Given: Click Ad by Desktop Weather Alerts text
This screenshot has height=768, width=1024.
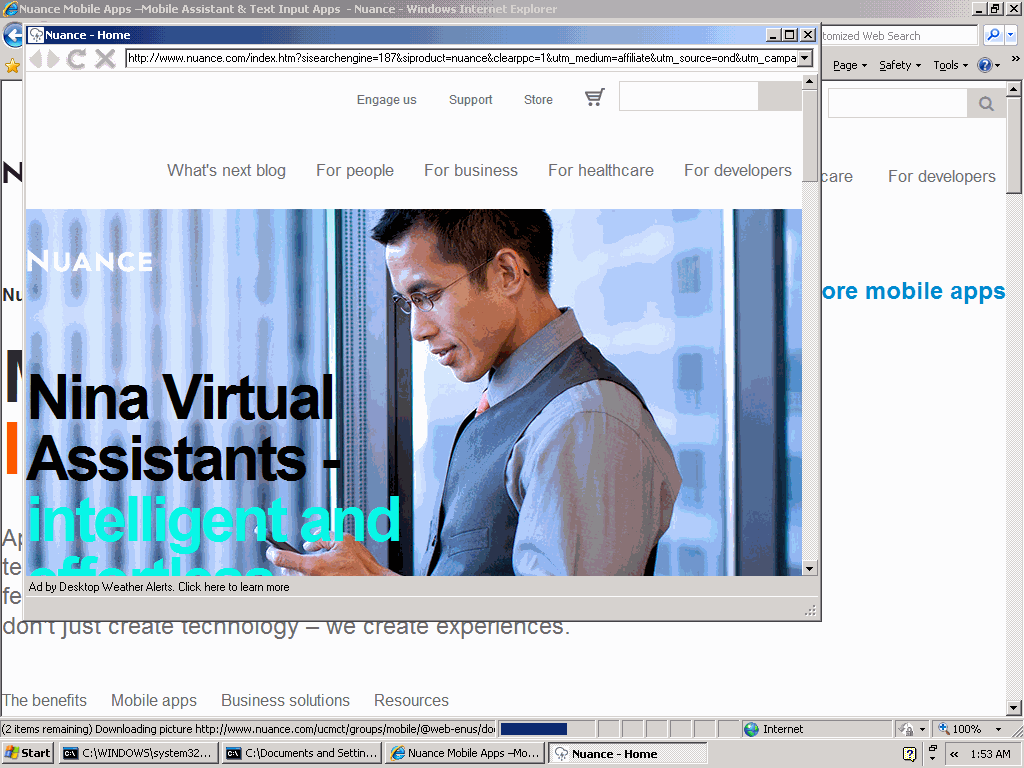Looking at the screenshot, I should tap(159, 586).
